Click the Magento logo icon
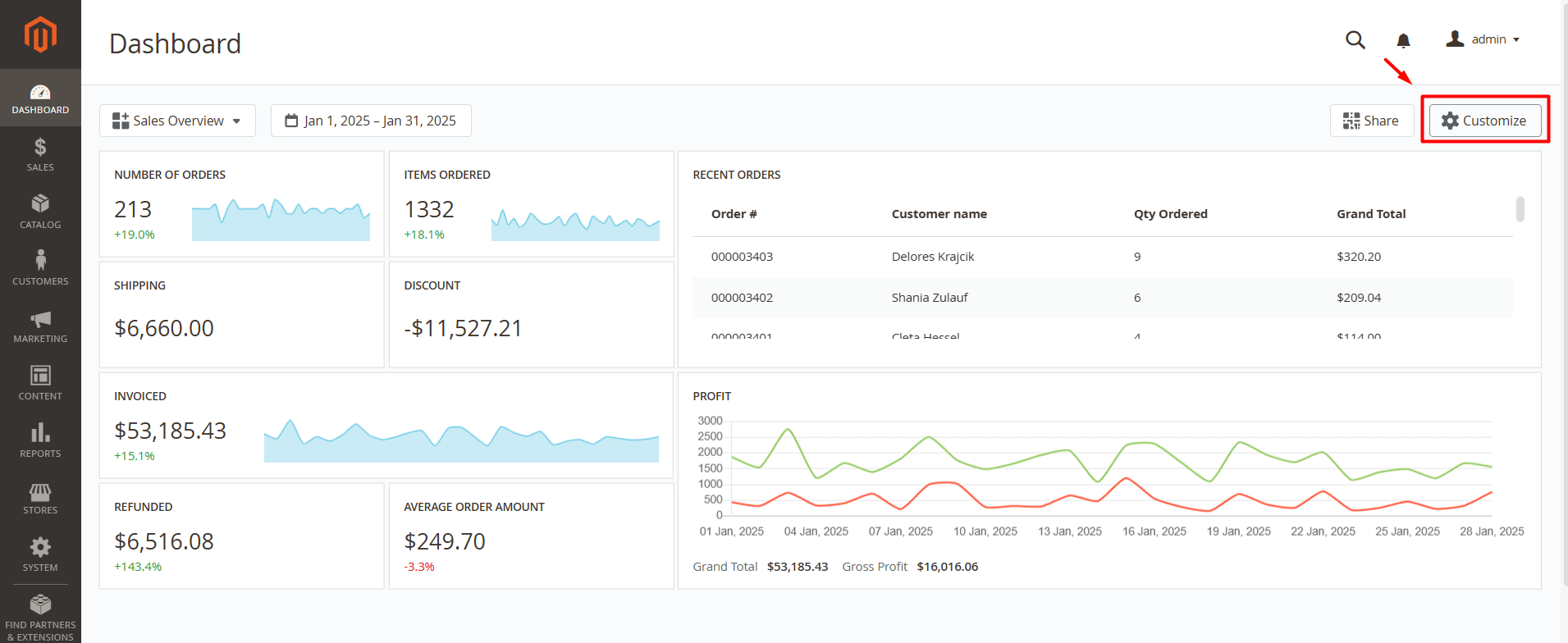This screenshot has width=1568, height=643. [x=40, y=34]
